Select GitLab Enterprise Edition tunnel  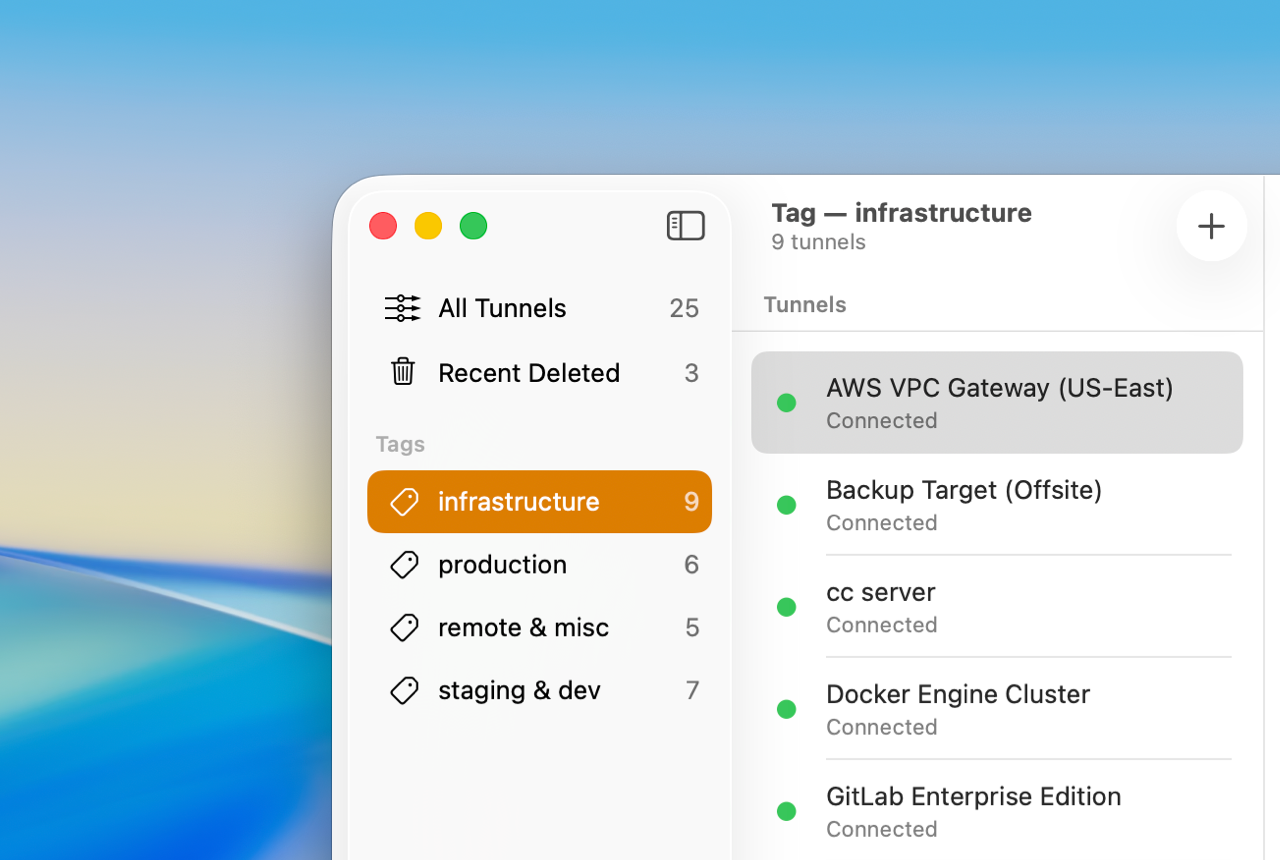997,811
